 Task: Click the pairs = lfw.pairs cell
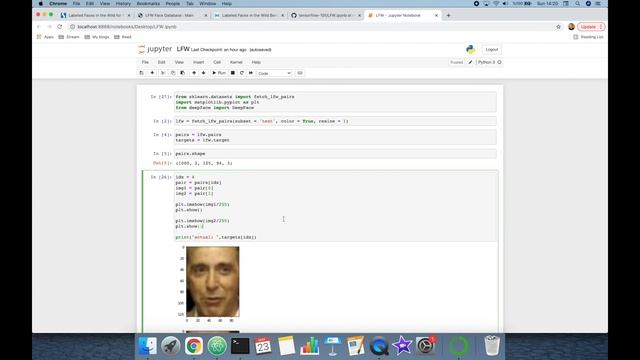335,137
